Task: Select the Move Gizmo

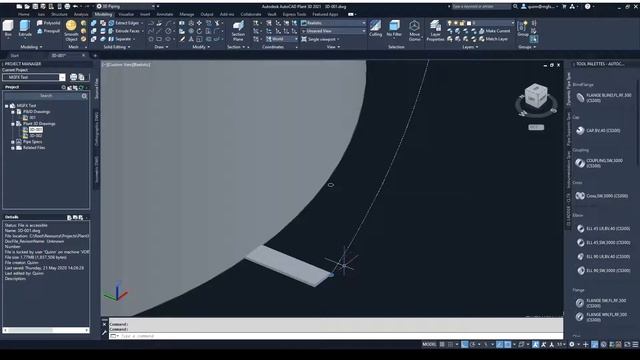Action: point(414,31)
